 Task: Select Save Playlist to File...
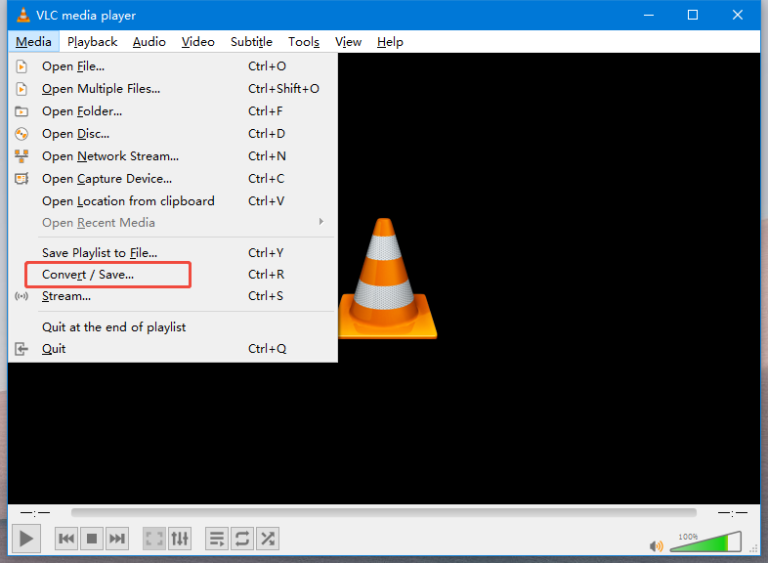tap(173, 253)
